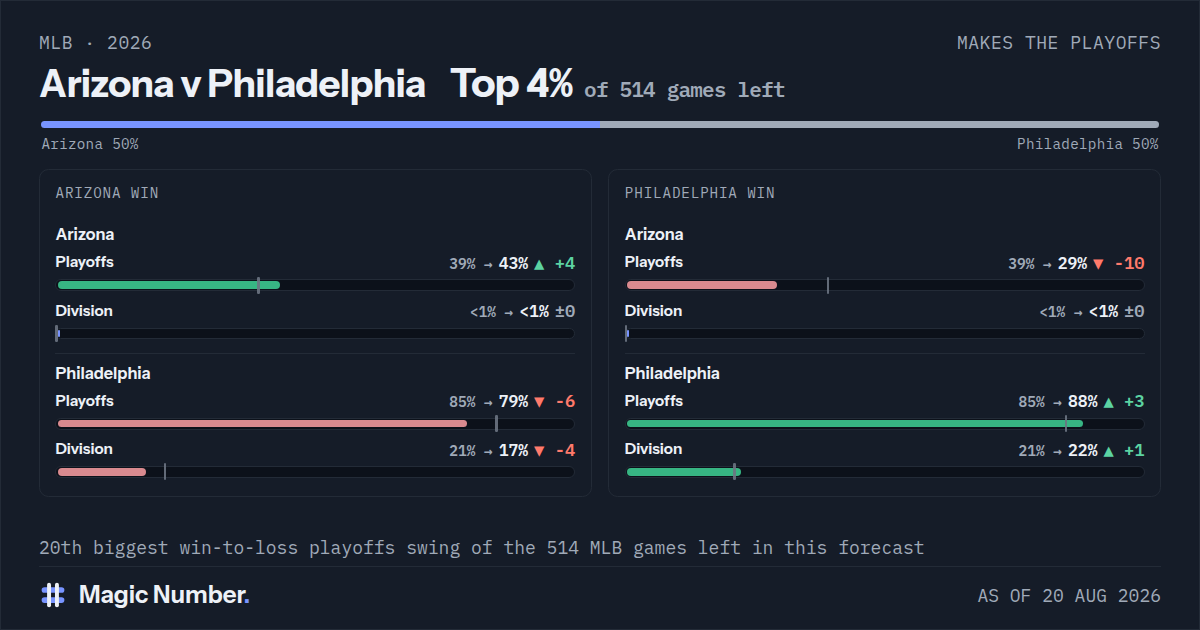
Task: Select the PHILADELPHIA WIN panel header
Action: [x=700, y=193]
